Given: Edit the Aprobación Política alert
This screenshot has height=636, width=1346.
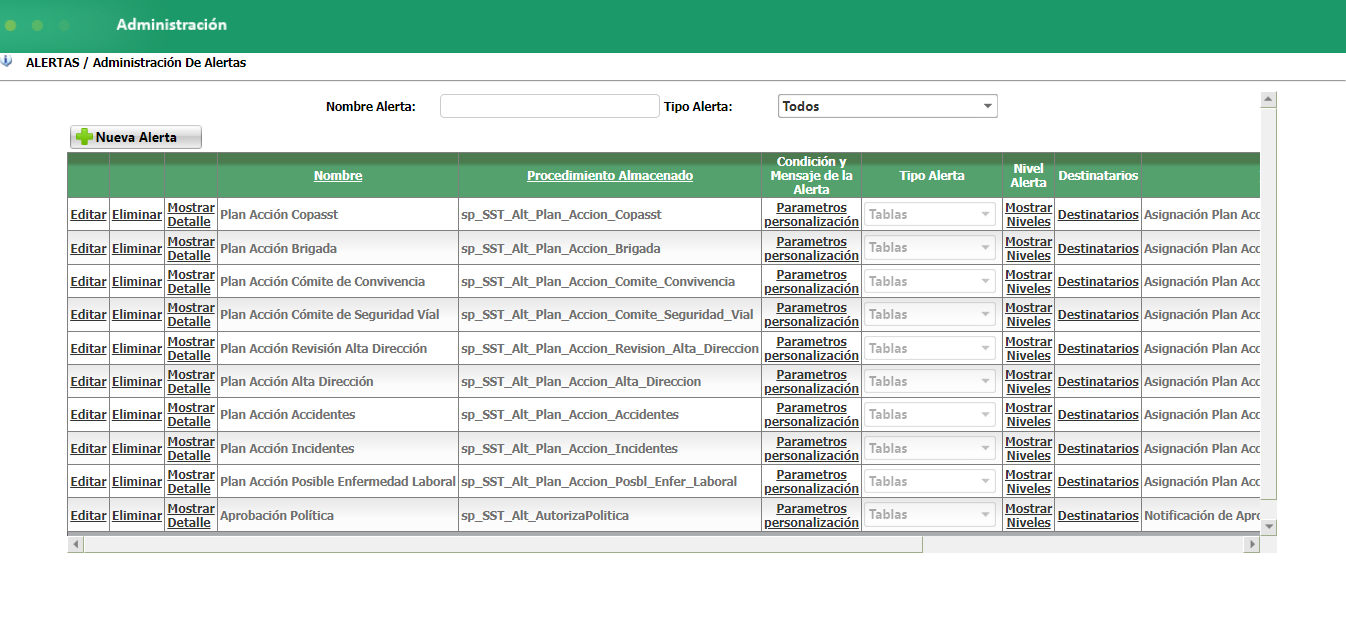Looking at the screenshot, I should pos(88,515).
